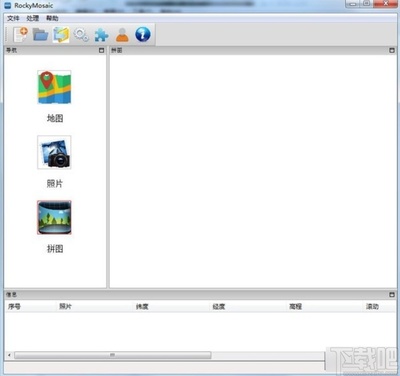Viewport: 400px width, 376px height.
Task: Click the new project document icon
Action: [x=20, y=34]
